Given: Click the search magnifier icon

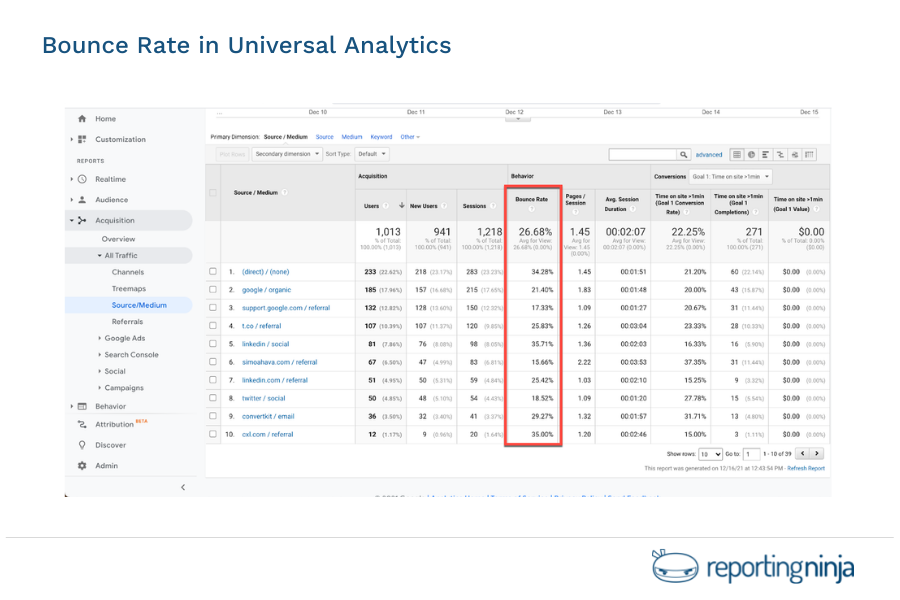Looking at the screenshot, I should [683, 154].
